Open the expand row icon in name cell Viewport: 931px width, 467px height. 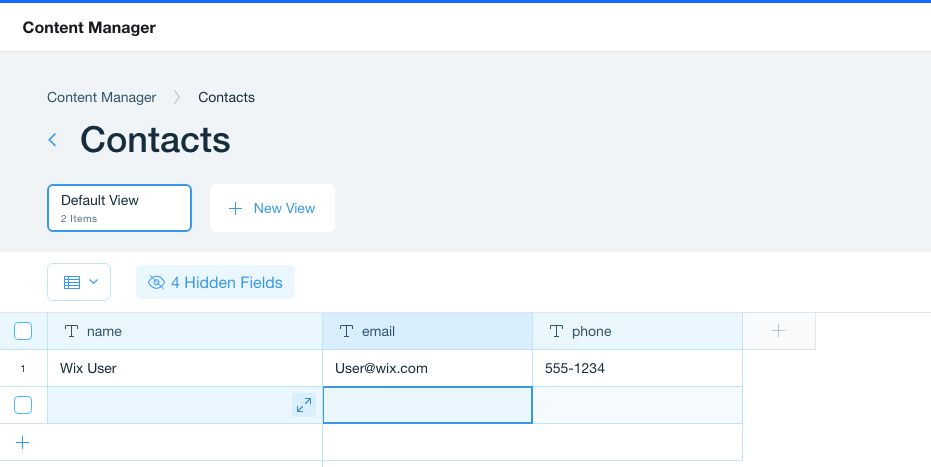pos(304,405)
